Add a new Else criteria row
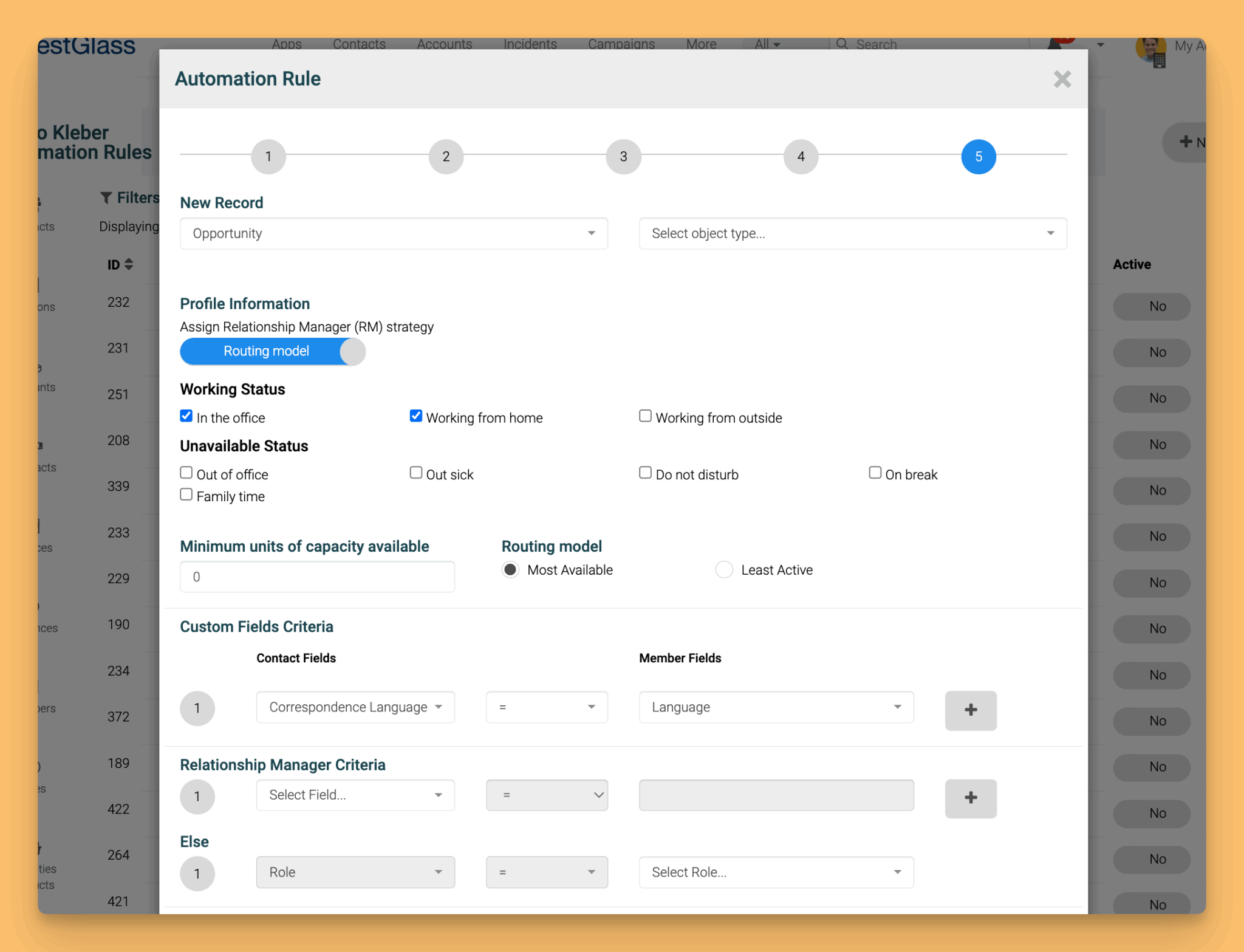 tap(970, 873)
